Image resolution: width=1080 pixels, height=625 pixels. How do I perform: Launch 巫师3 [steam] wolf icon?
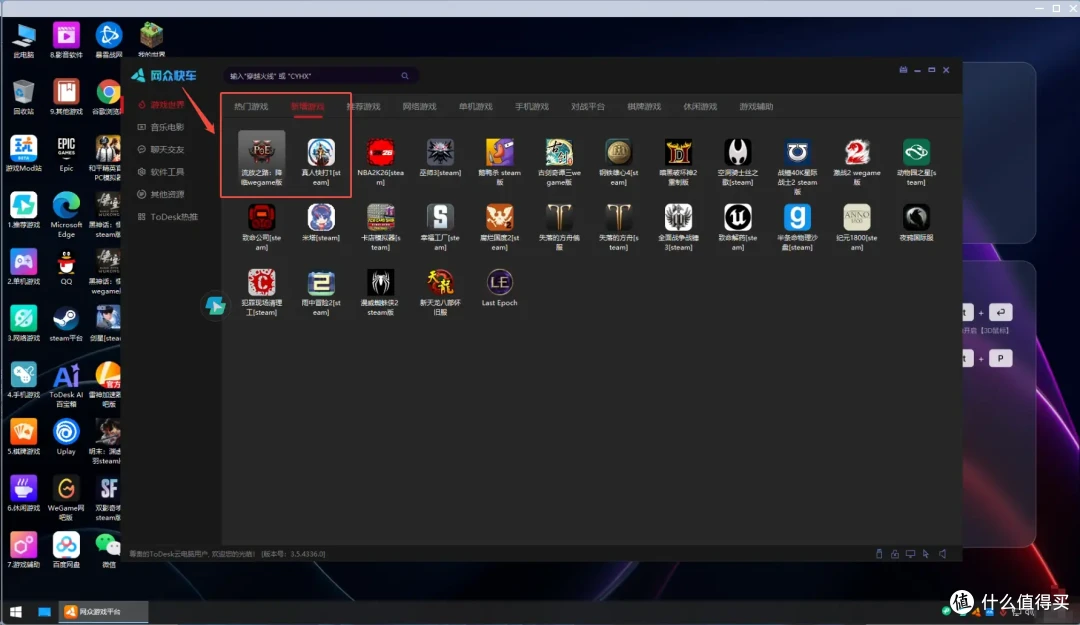439,152
